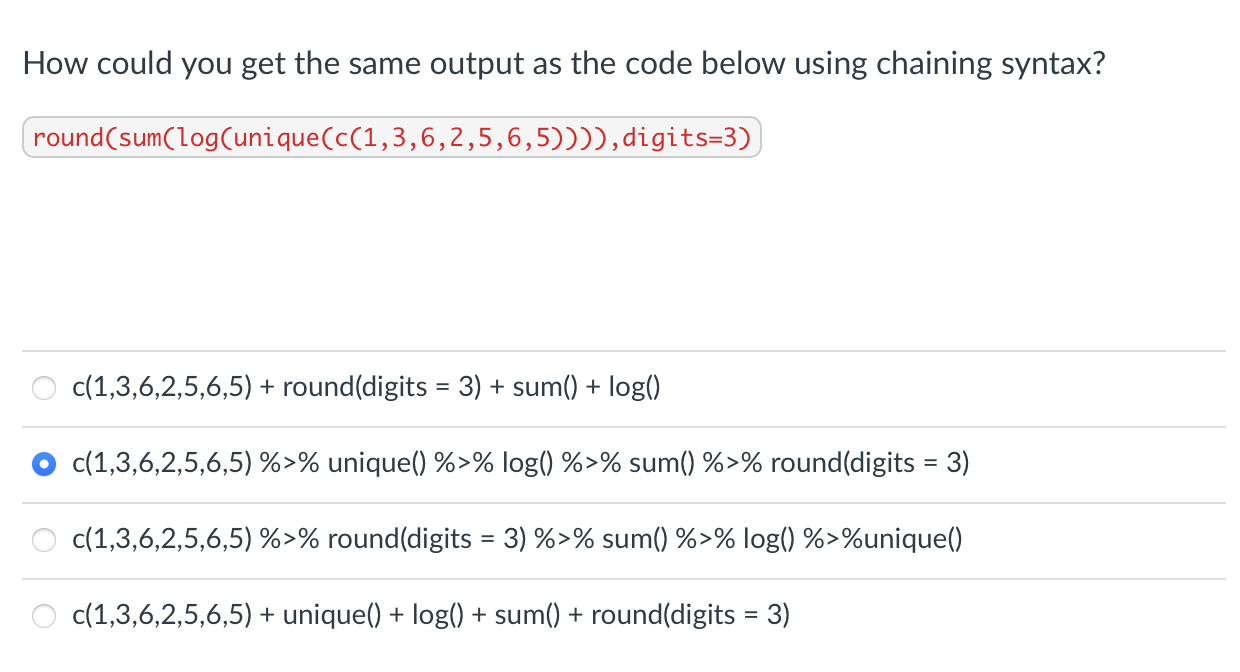
Task: Click c(1,3,6,2,5,6,5) starting the third answer
Action: pyautogui.click(x=162, y=539)
